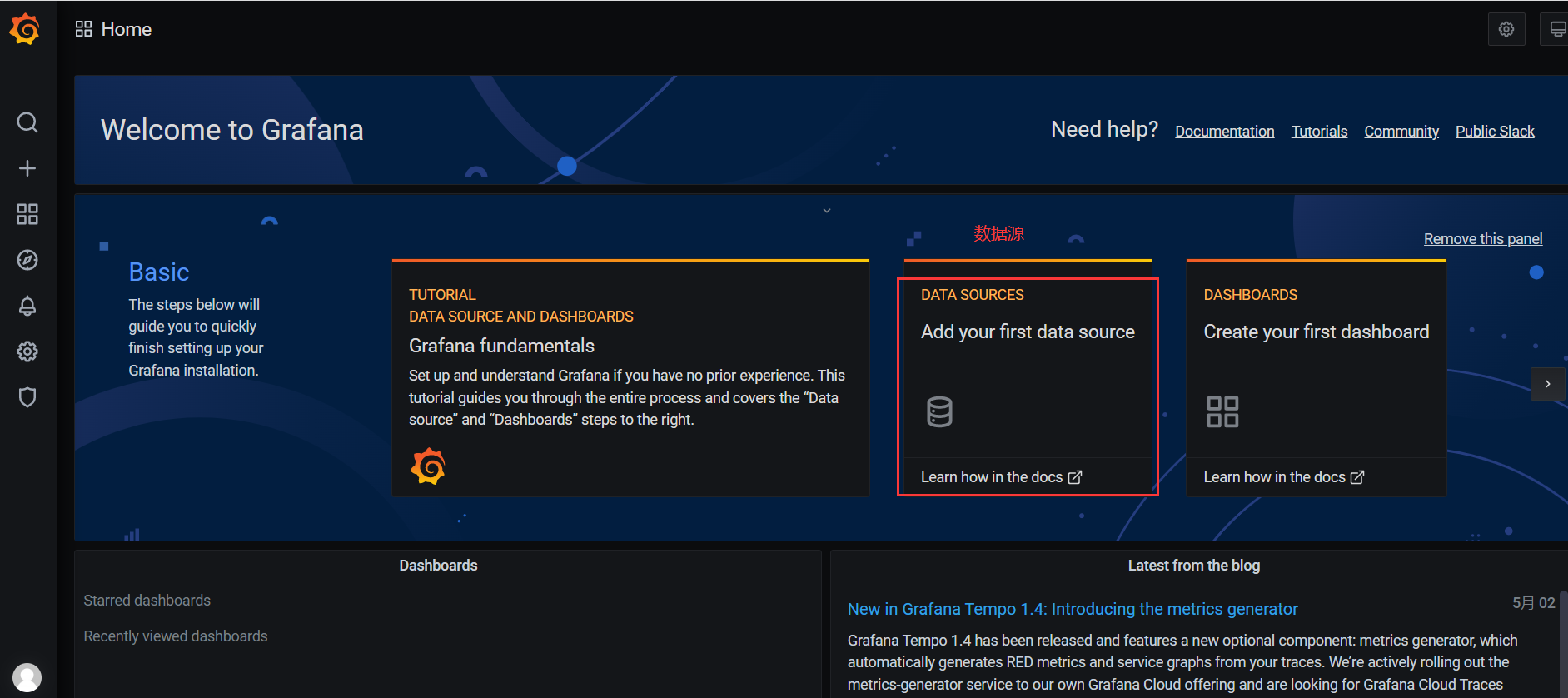The width and height of the screenshot is (1568, 698).
Task: Click the Welcome to Grafana heading
Action: pos(232,130)
